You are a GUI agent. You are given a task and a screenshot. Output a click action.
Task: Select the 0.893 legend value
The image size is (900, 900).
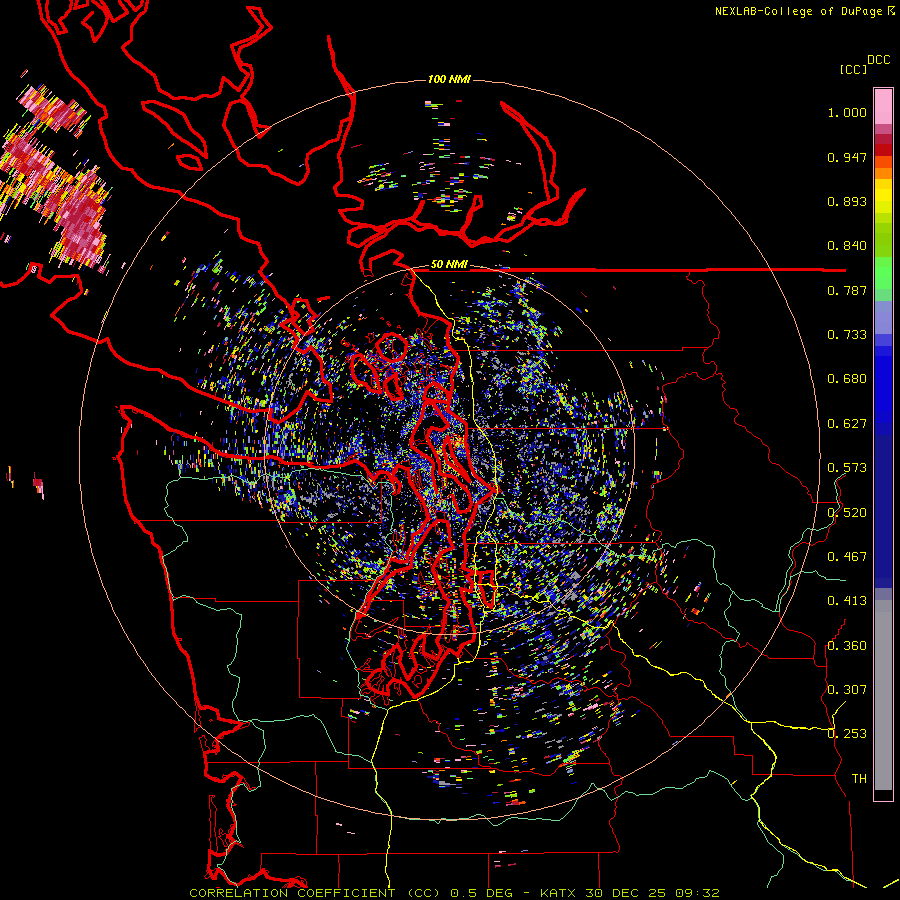(847, 201)
